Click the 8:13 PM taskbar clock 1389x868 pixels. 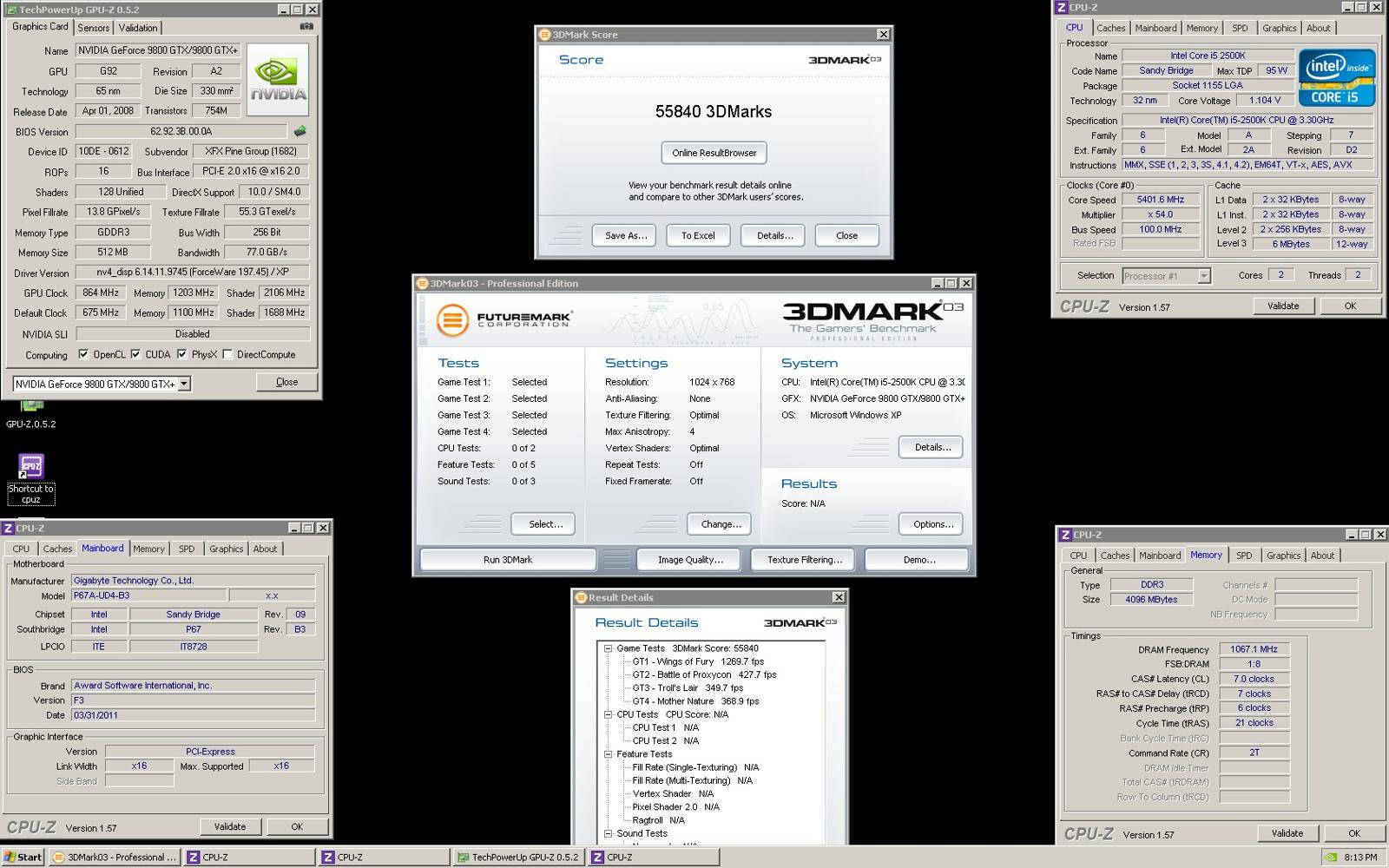tap(1360, 857)
